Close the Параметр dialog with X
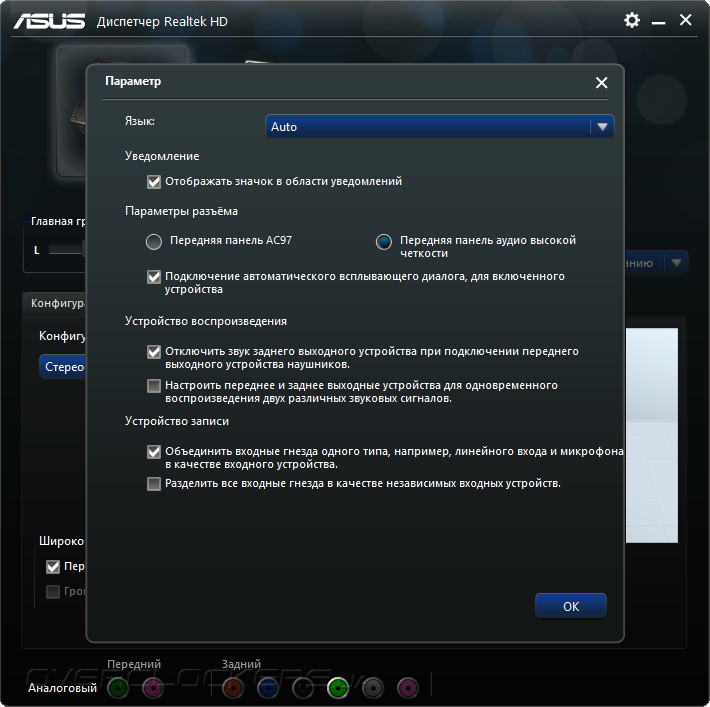This screenshot has width=710, height=707. pyautogui.click(x=601, y=82)
